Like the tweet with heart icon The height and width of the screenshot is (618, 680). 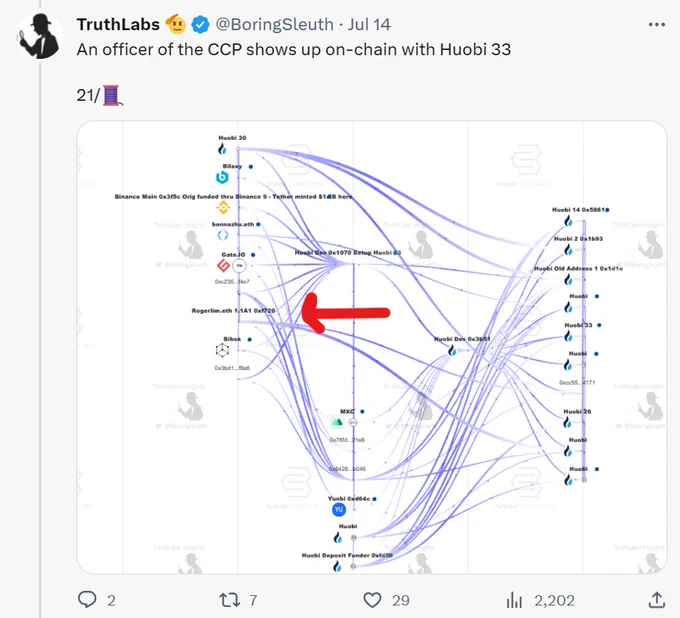[372, 600]
